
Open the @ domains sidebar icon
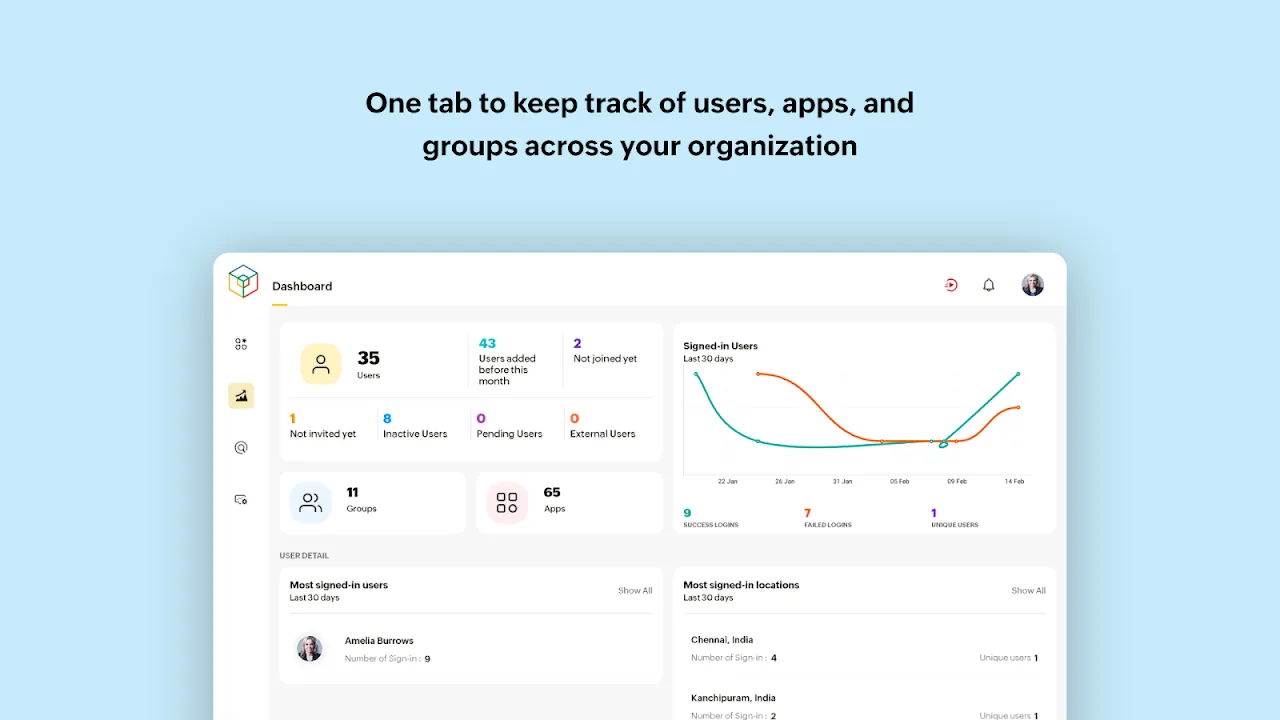point(241,448)
